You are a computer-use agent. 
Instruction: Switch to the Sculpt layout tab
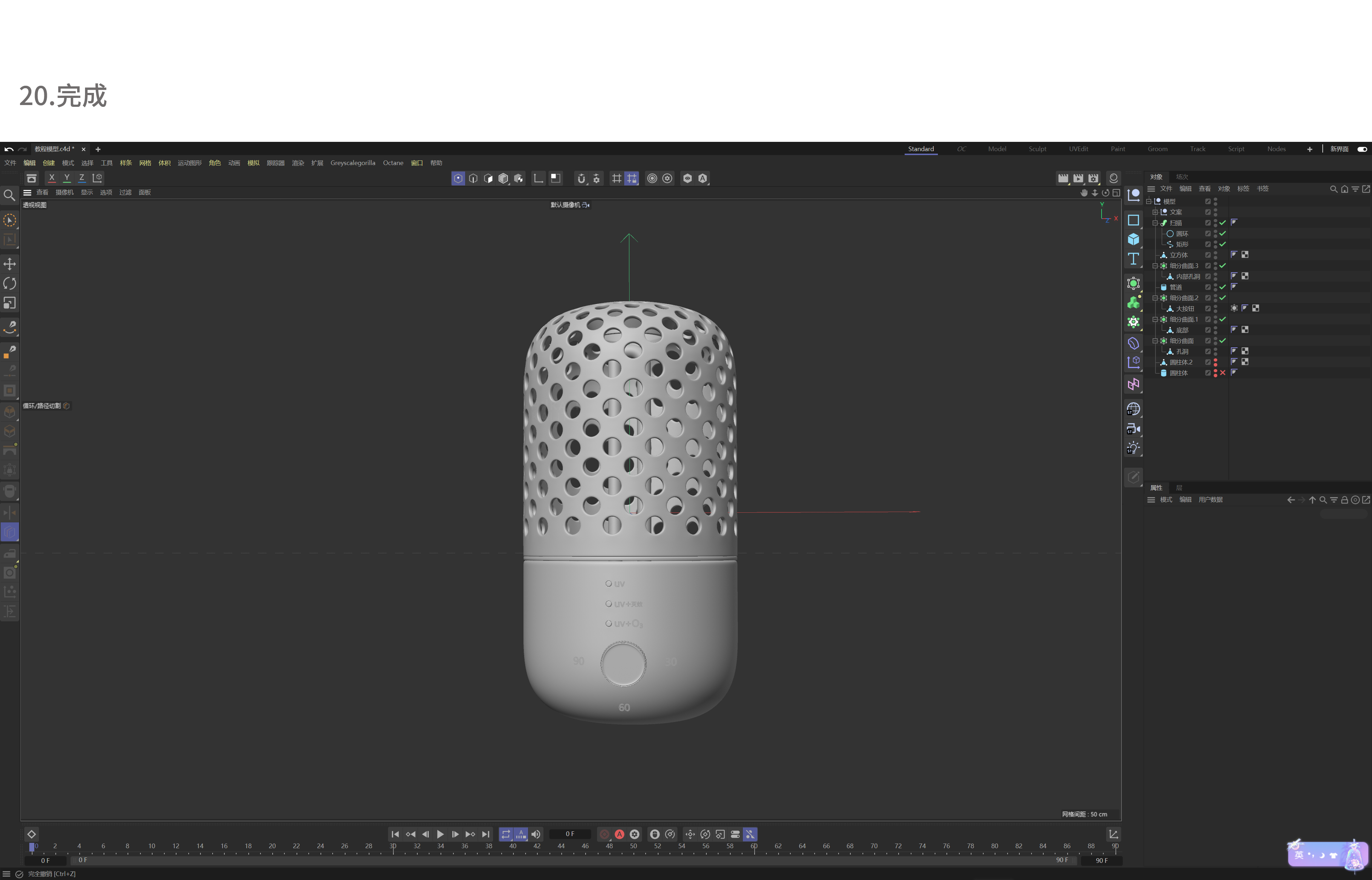tap(1037, 149)
